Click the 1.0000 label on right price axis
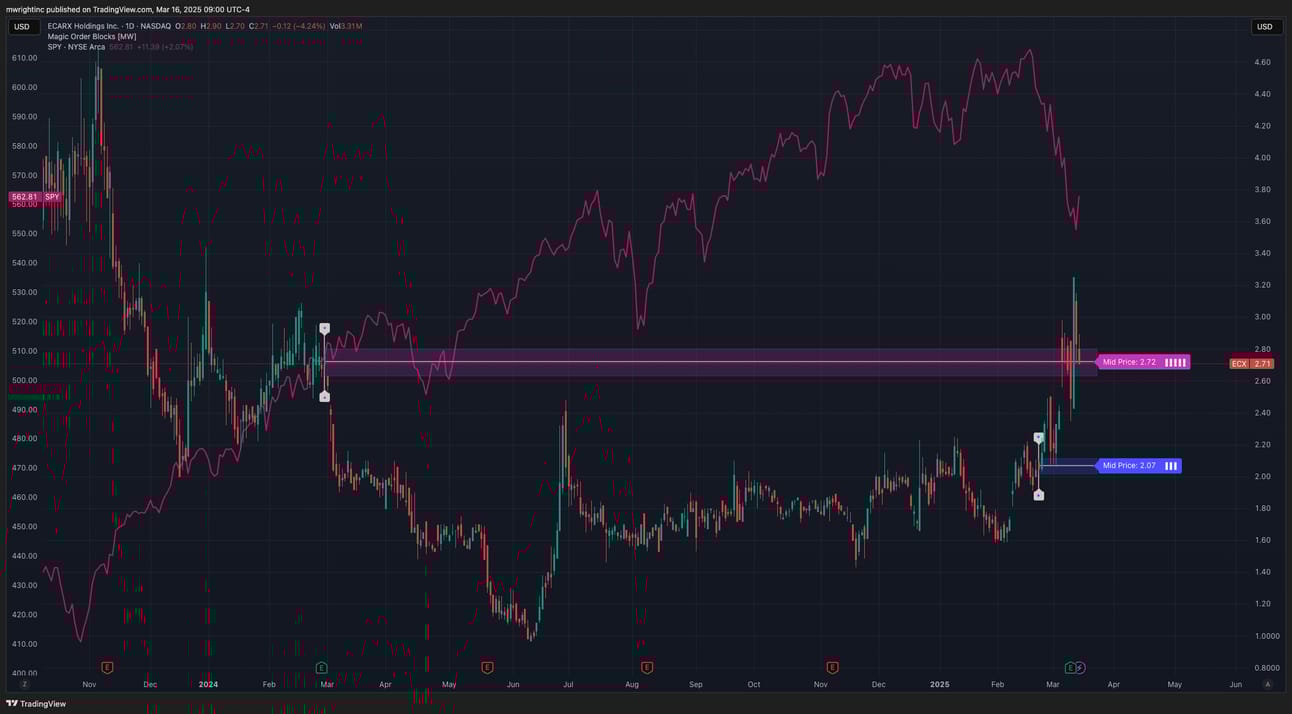 click(1266, 636)
